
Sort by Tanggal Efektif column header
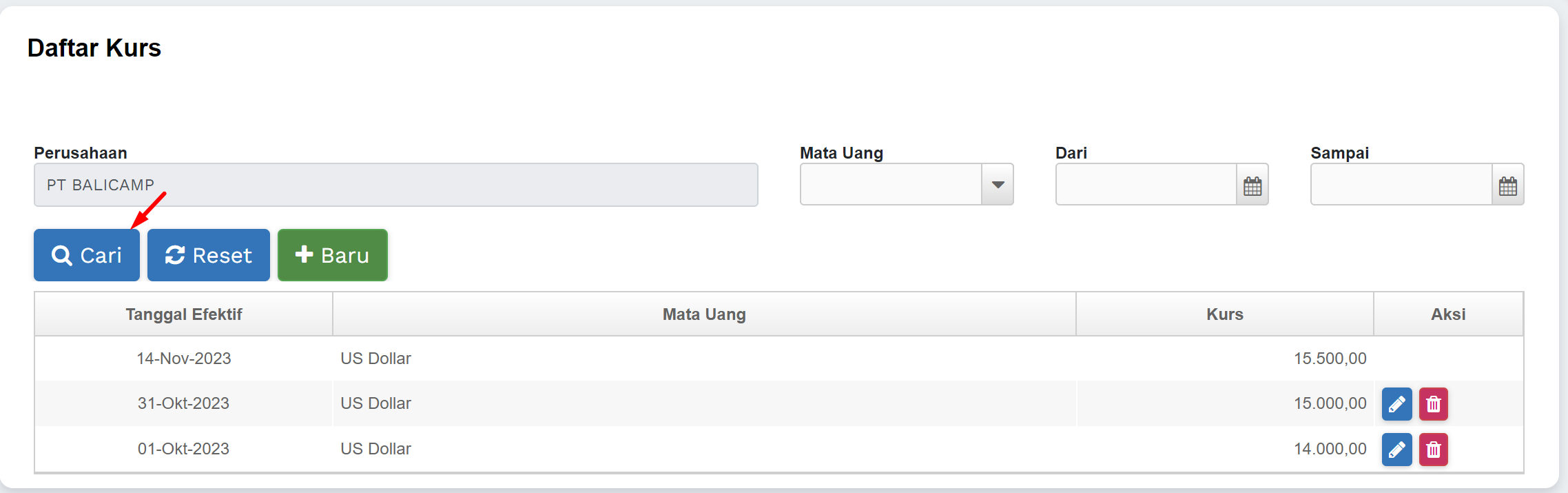[x=183, y=314]
